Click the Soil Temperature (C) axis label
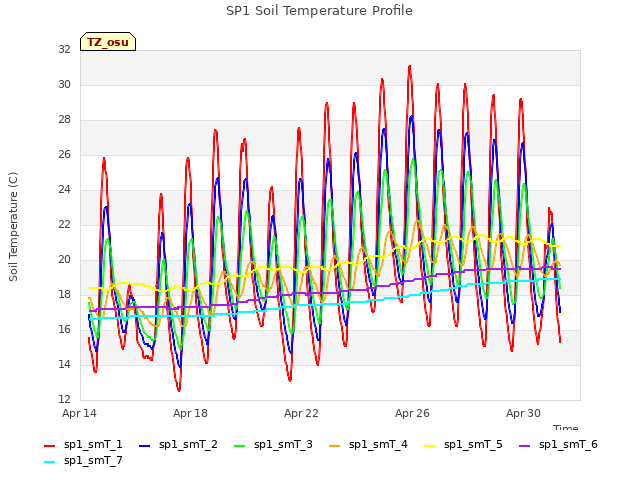The image size is (640, 480). [x=13, y=227]
